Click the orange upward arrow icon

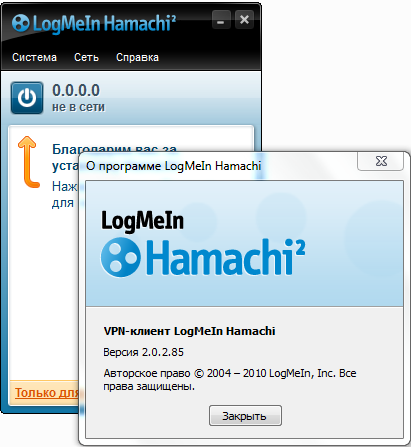click(x=28, y=162)
